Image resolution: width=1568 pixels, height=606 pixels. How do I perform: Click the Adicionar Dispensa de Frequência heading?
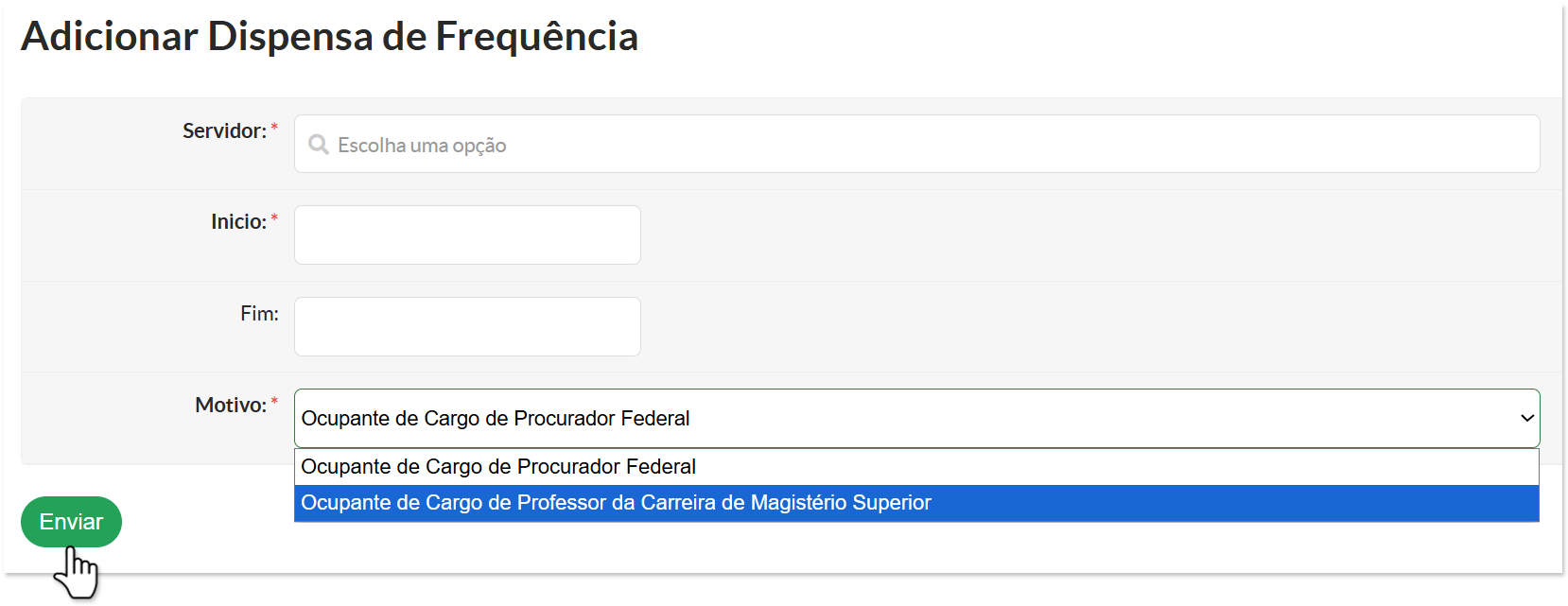[x=329, y=37]
